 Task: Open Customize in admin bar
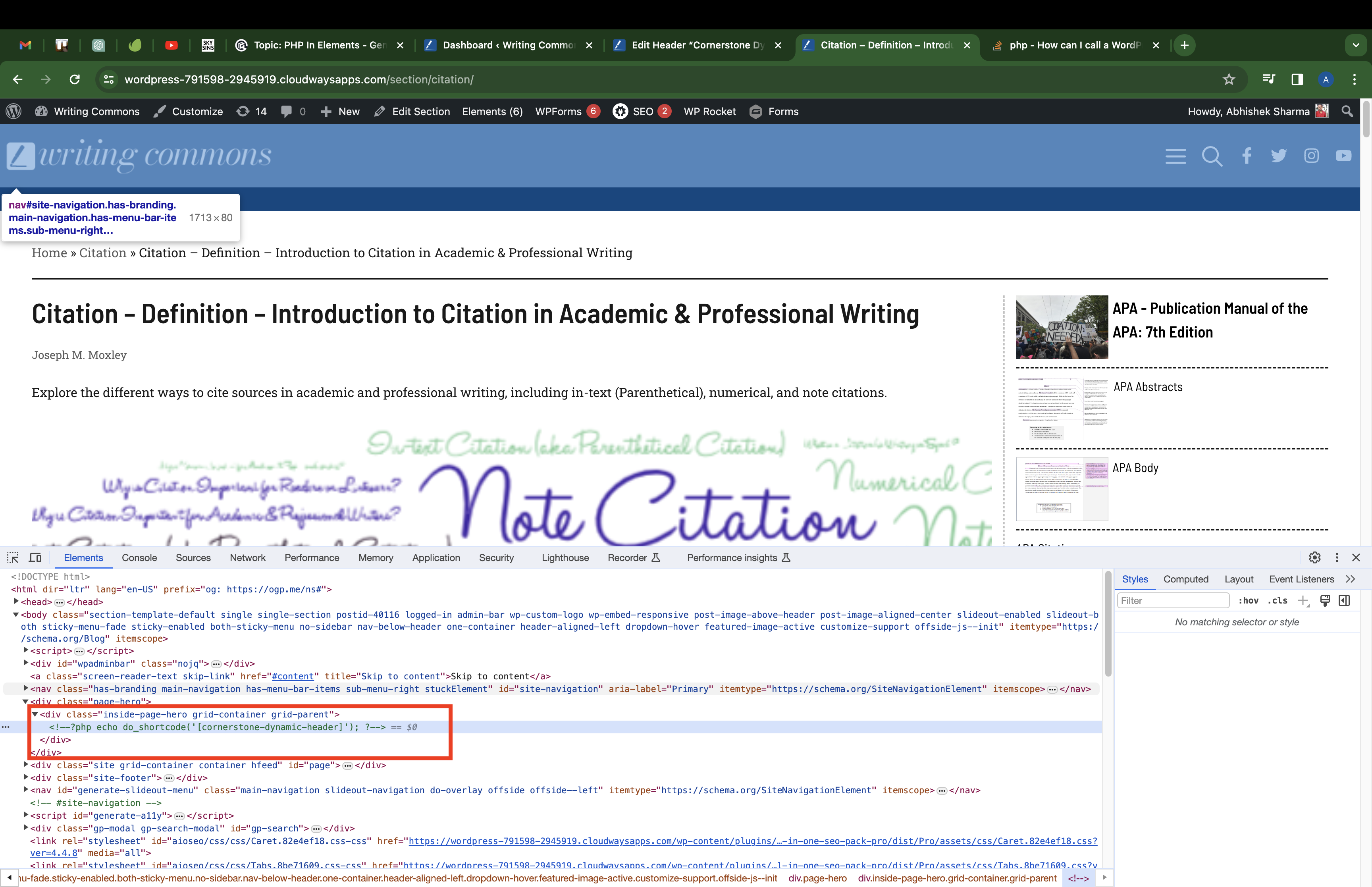(x=188, y=111)
